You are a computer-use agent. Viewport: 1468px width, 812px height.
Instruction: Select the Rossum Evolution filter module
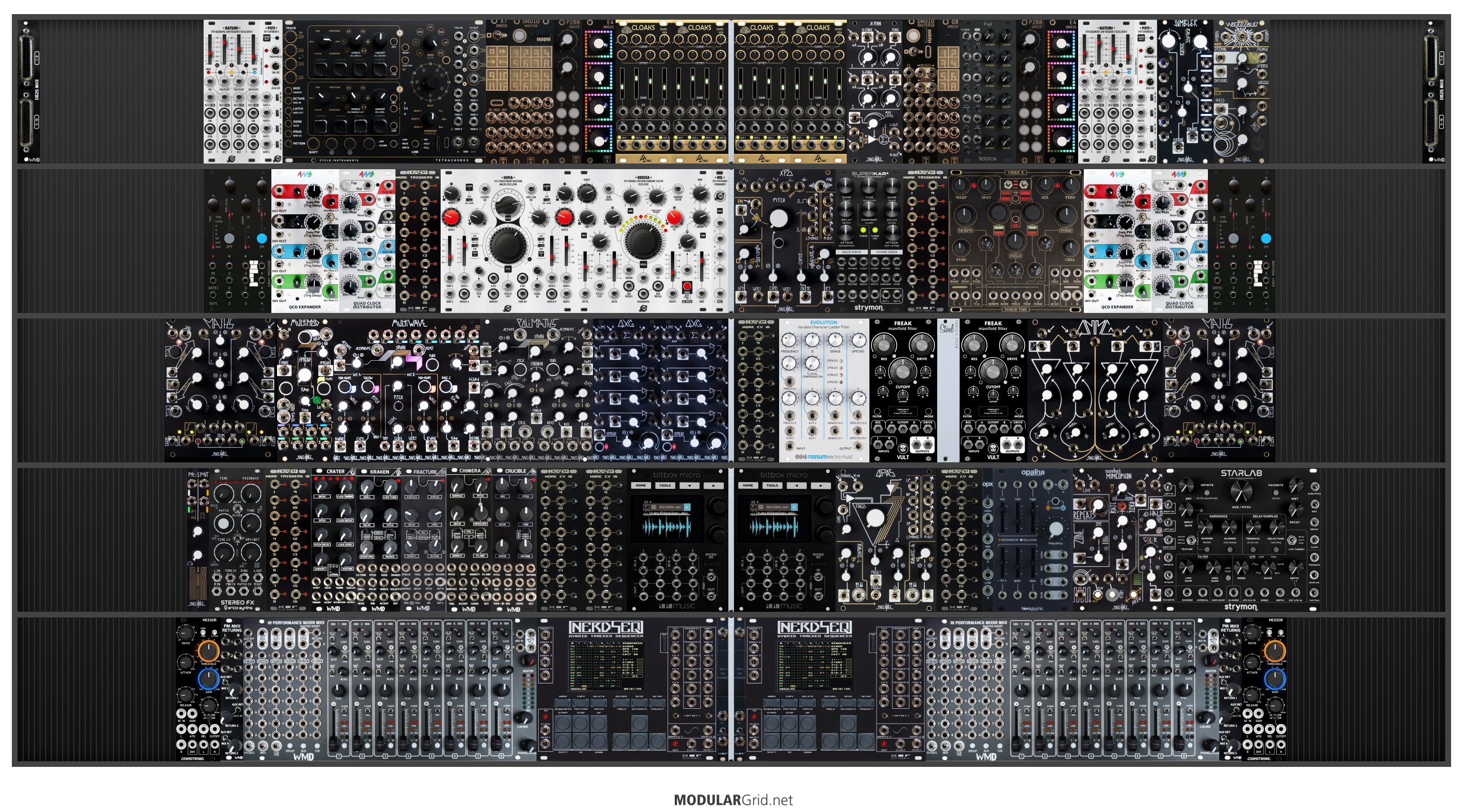coord(824,390)
